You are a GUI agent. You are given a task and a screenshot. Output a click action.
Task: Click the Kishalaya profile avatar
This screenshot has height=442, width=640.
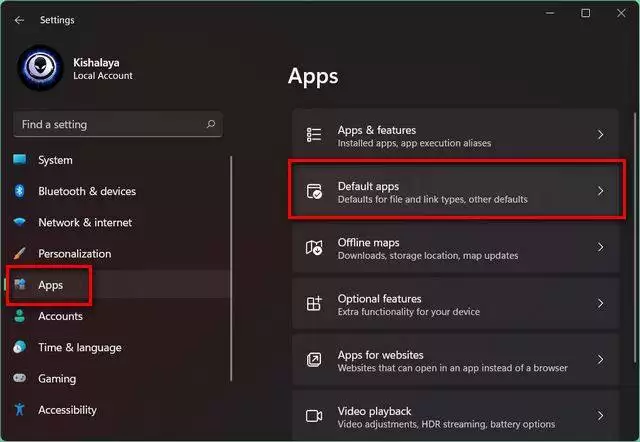click(40, 68)
